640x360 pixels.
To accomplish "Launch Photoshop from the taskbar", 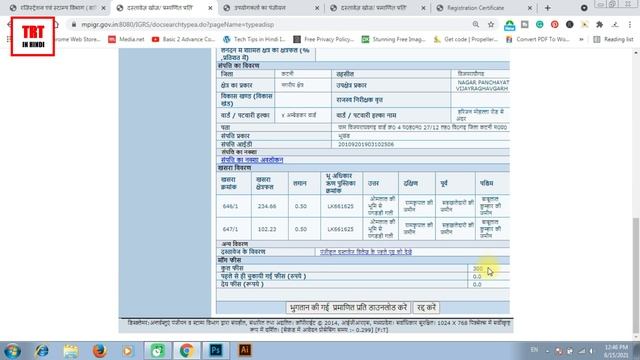I will click(x=216, y=350).
